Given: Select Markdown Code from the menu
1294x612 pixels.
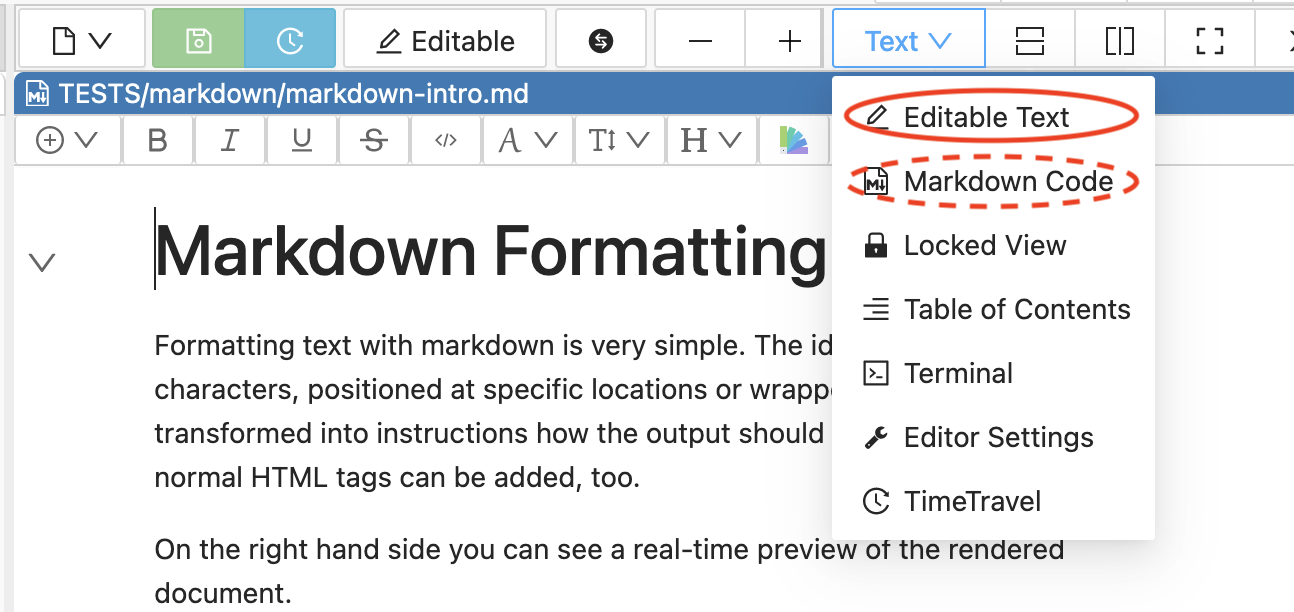Looking at the screenshot, I should click(x=1007, y=181).
